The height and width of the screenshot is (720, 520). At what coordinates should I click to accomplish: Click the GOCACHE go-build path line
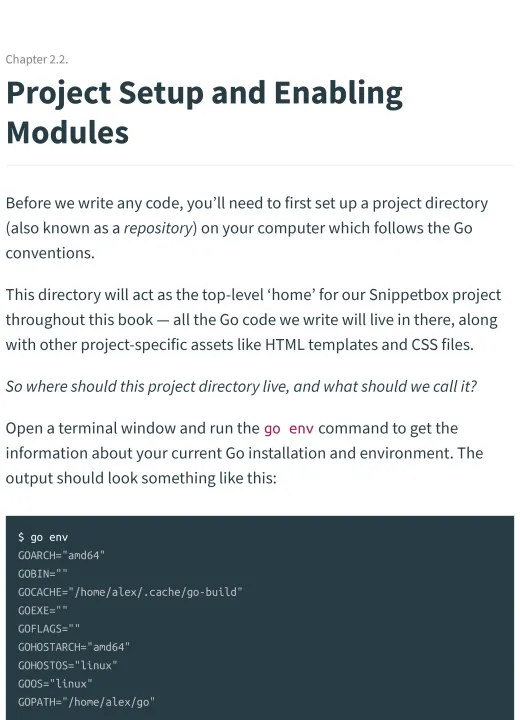[130, 592]
